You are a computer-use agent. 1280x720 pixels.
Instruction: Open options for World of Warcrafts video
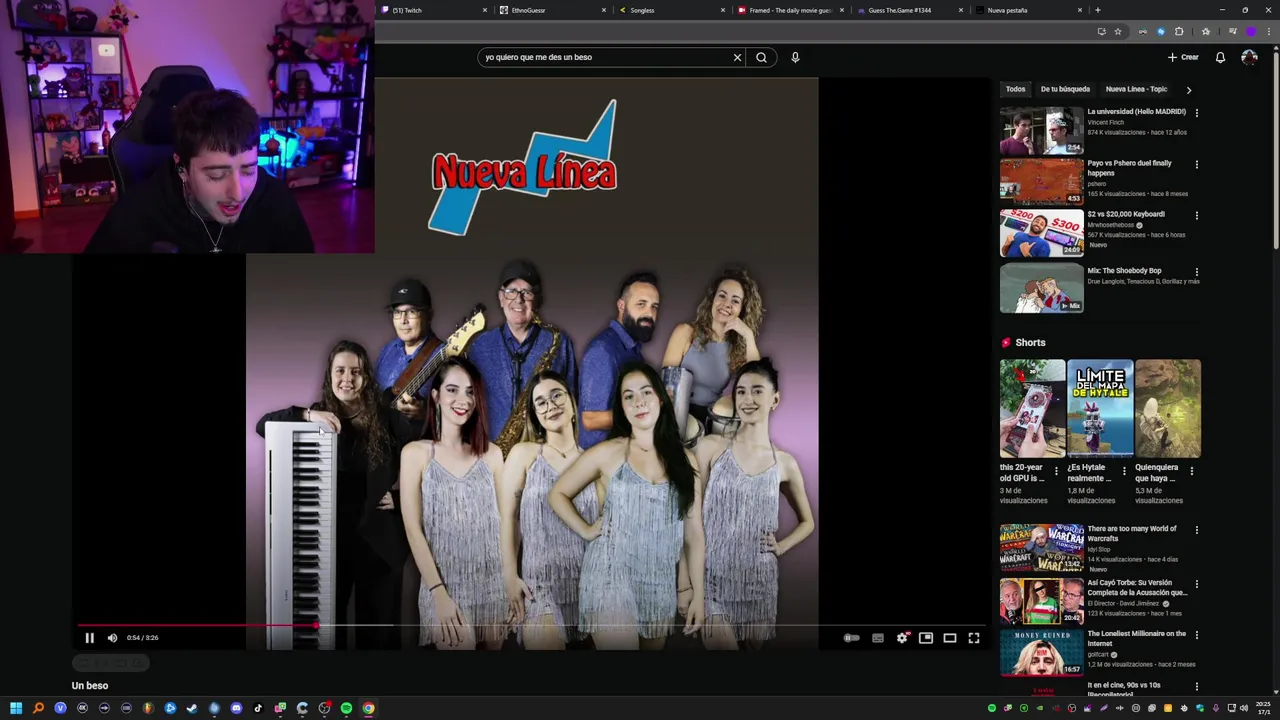[1196, 530]
